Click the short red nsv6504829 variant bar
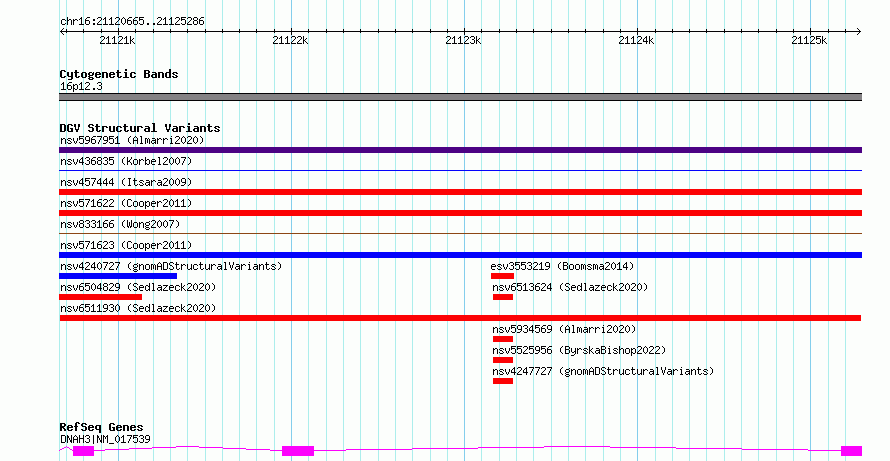The image size is (890, 461). tap(100, 297)
